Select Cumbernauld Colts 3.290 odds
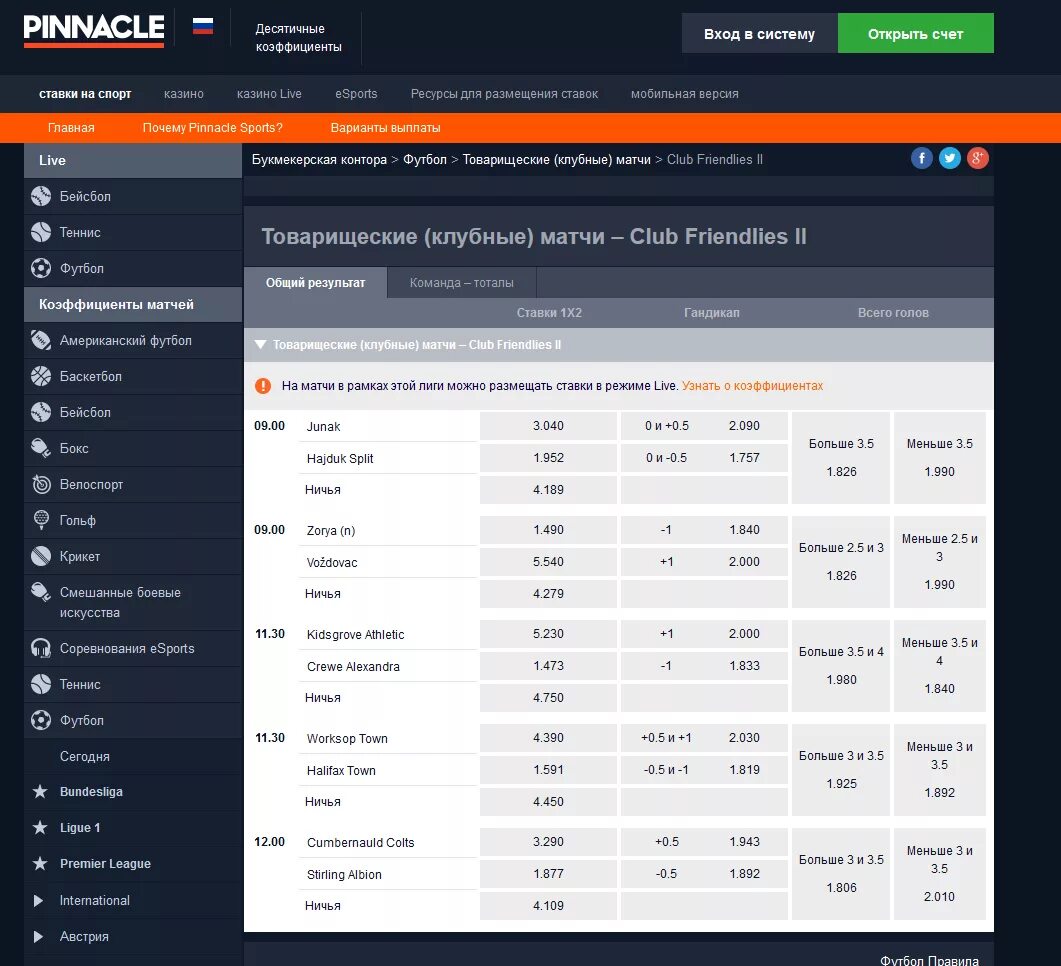This screenshot has width=1061, height=966. click(548, 842)
